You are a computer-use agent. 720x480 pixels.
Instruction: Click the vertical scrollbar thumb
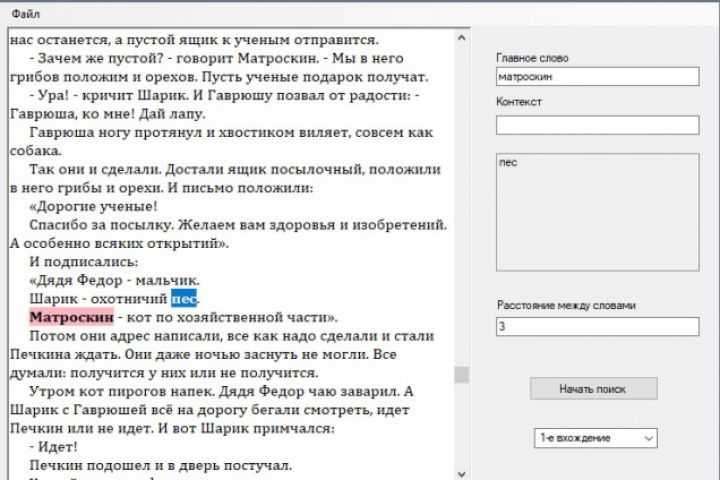[x=462, y=374]
